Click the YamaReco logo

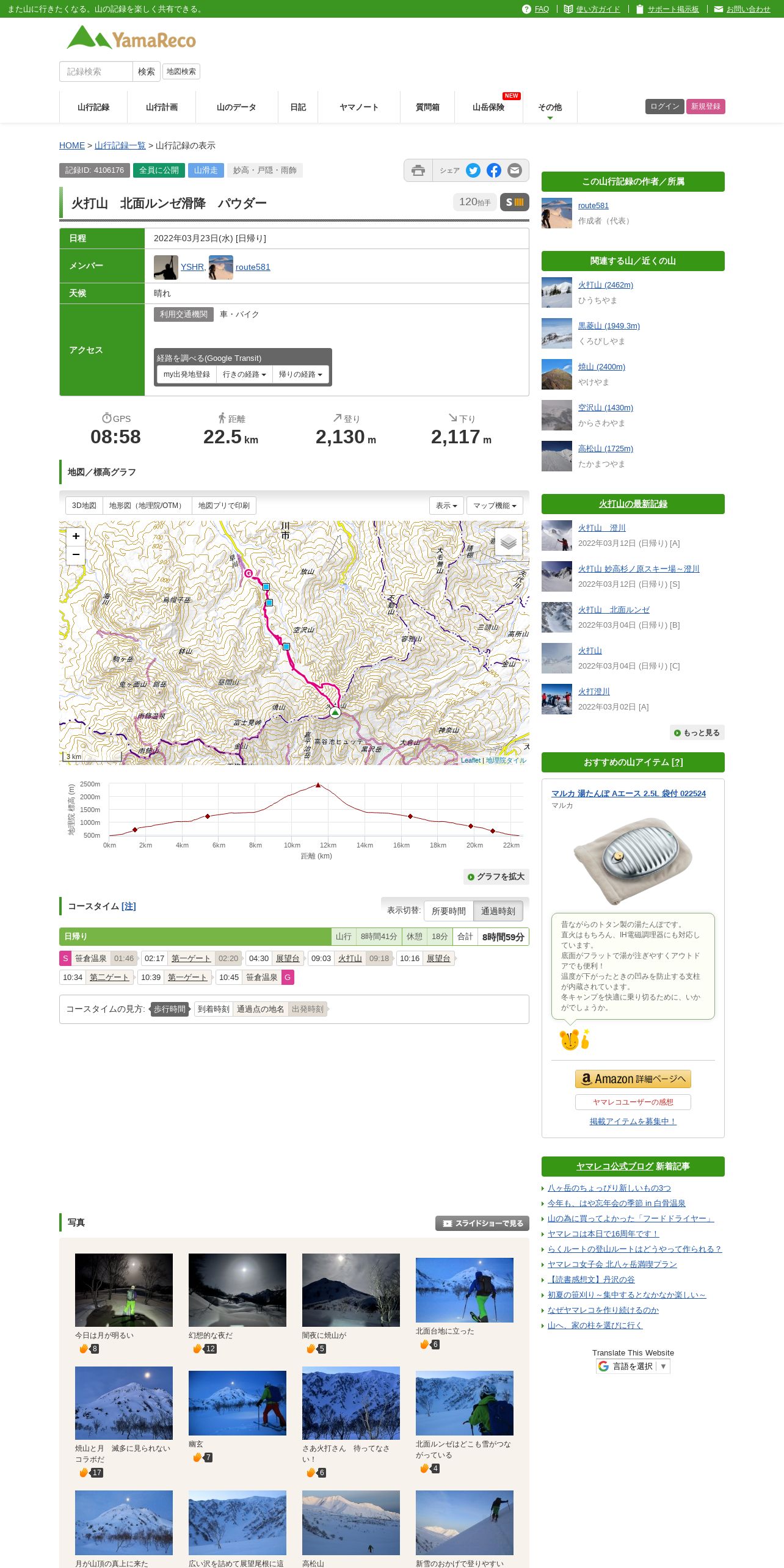131,38
